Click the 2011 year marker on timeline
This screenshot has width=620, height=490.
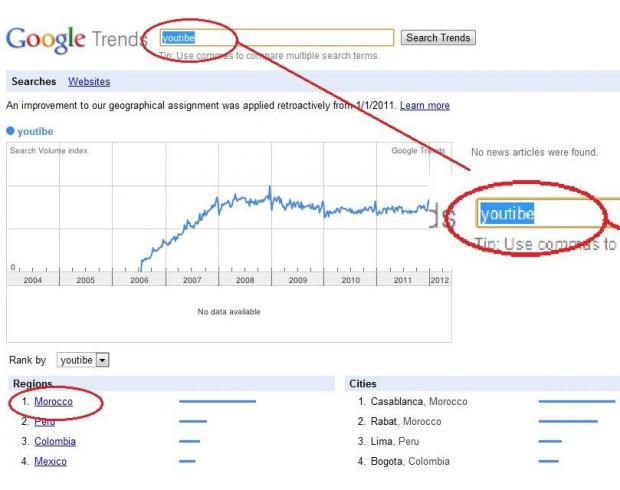[x=403, y=280]
